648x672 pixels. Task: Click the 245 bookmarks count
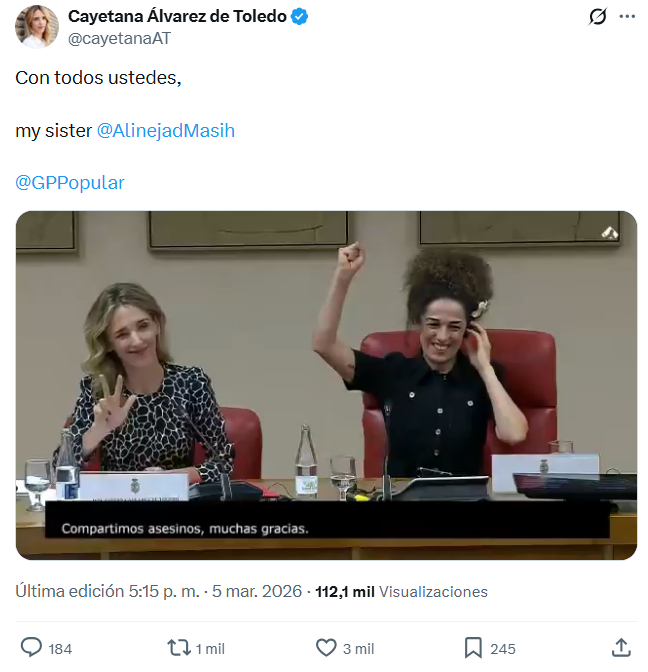[x=503, y=649]
